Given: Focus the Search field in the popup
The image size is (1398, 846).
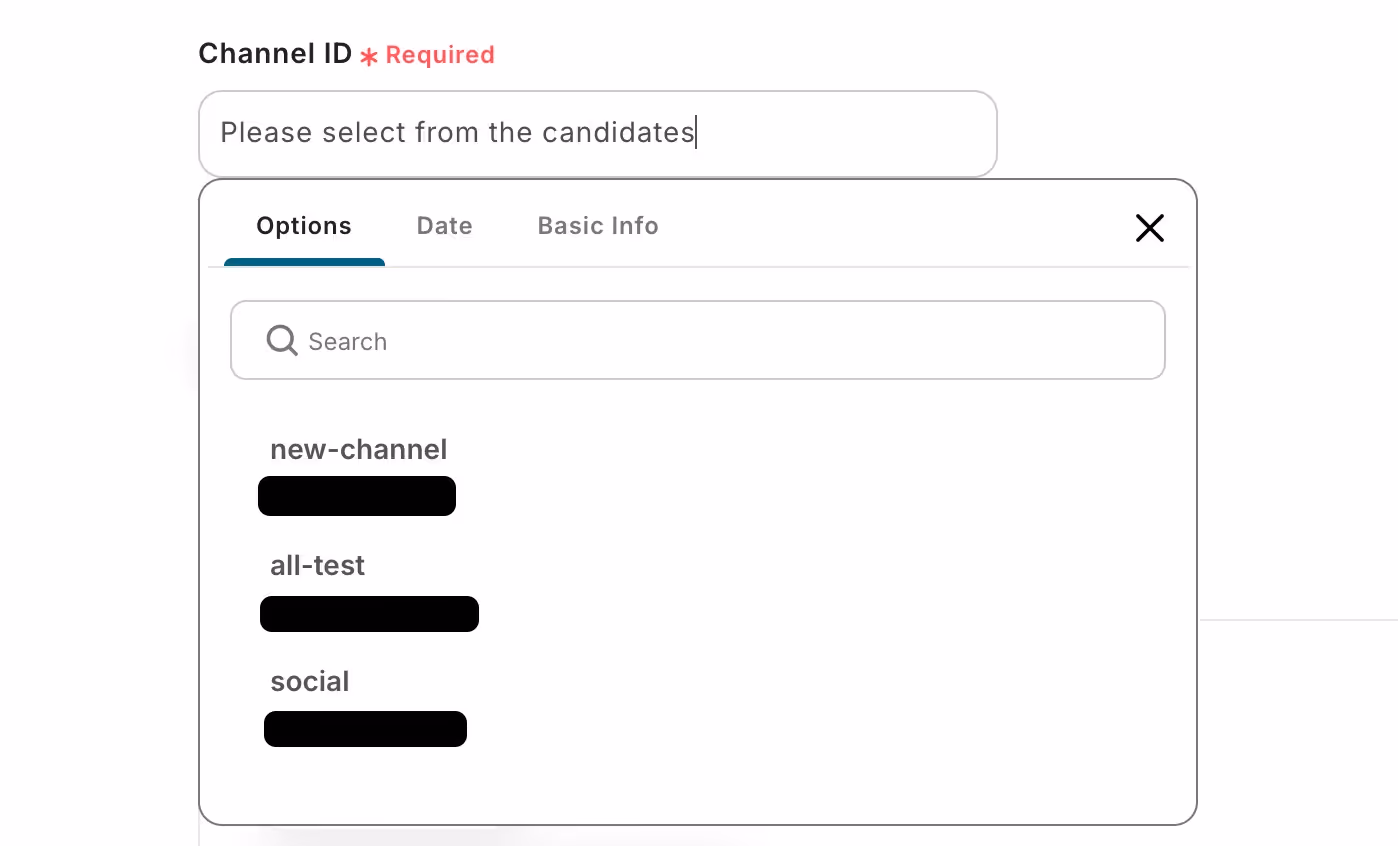Looking at the screenshot, I should [x=698, y=340].
